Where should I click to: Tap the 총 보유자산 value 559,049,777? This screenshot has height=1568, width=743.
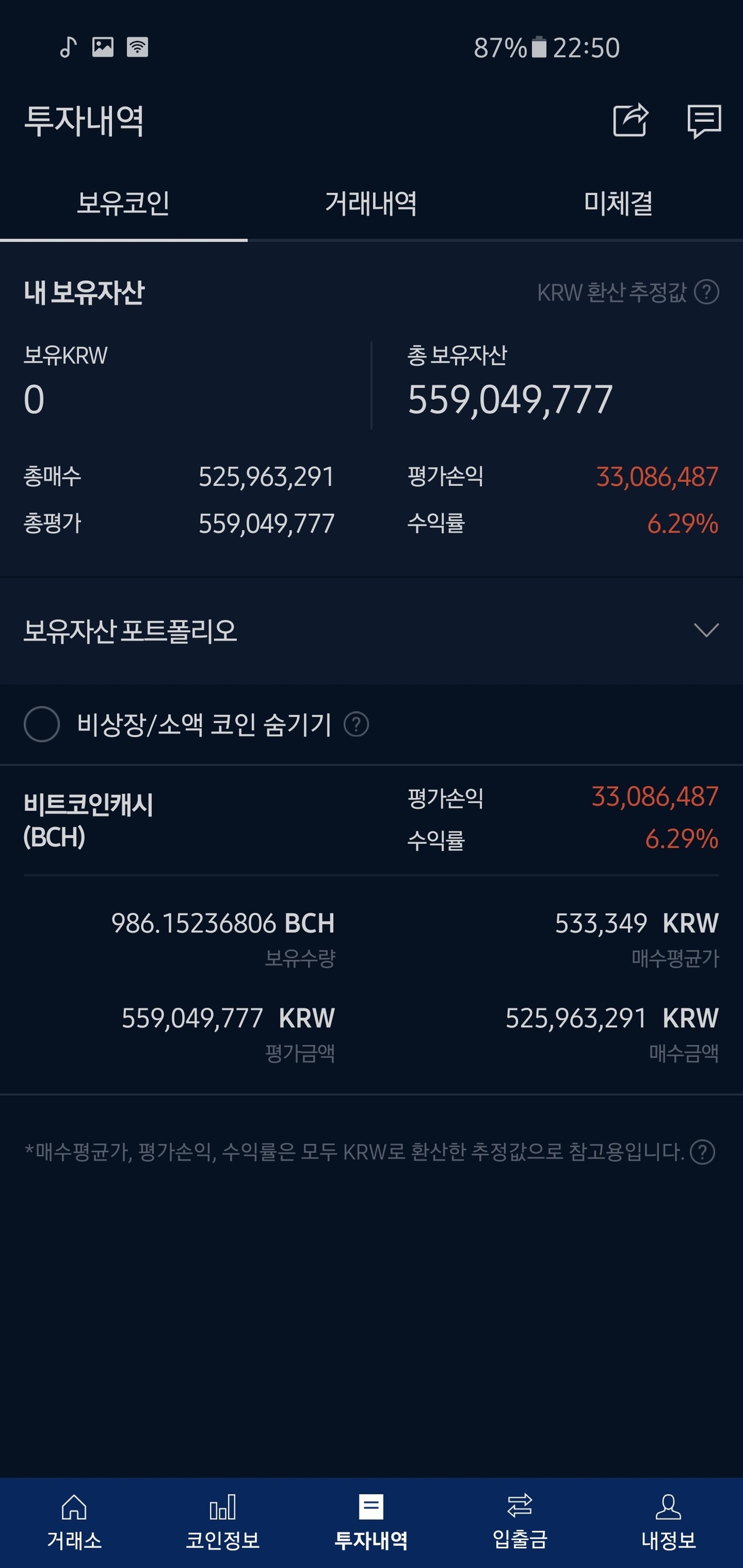click(510, 400)
